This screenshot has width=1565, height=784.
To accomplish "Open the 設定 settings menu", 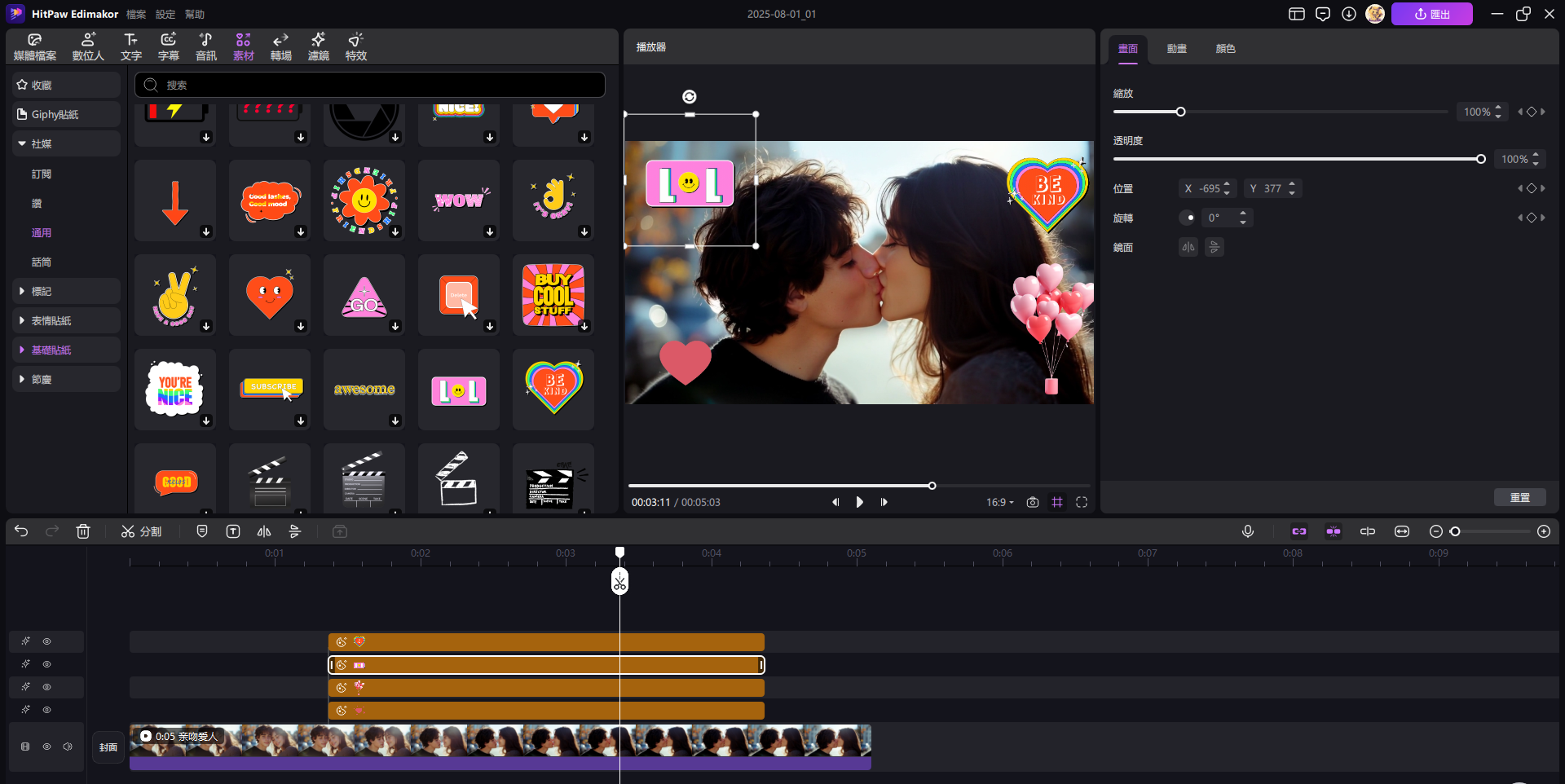I will point(165,14).
